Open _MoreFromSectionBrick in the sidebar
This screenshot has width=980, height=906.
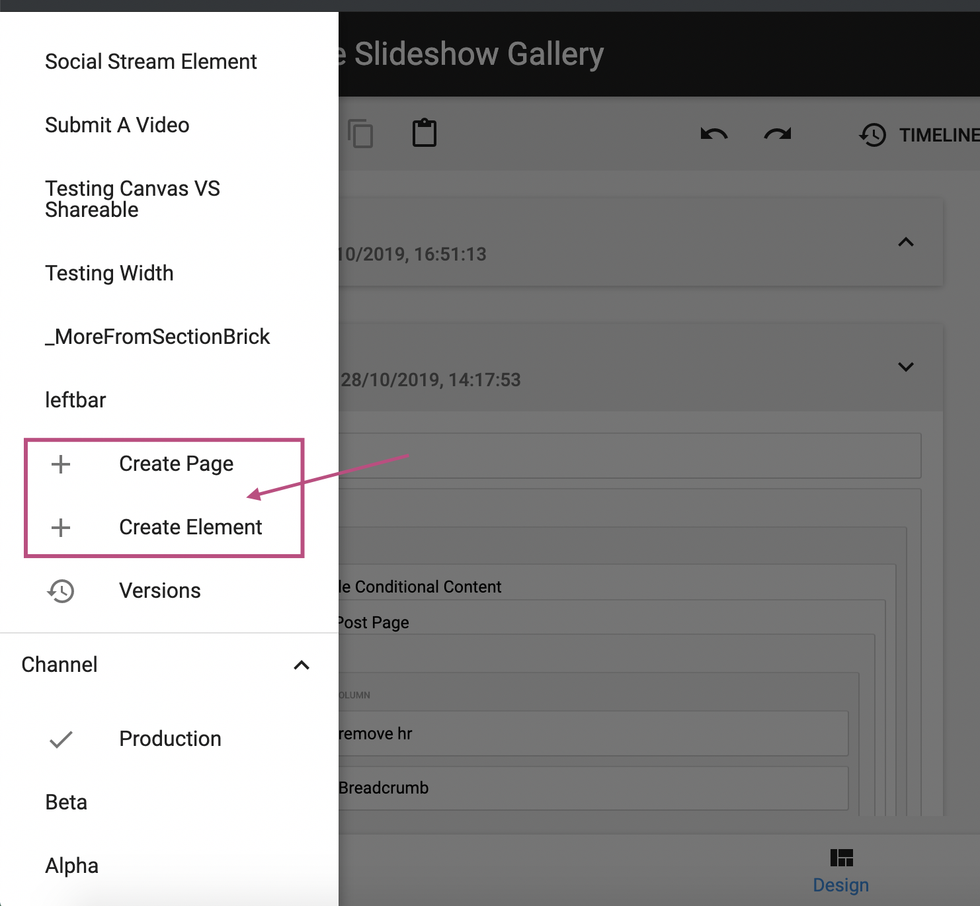coord(157,337)
